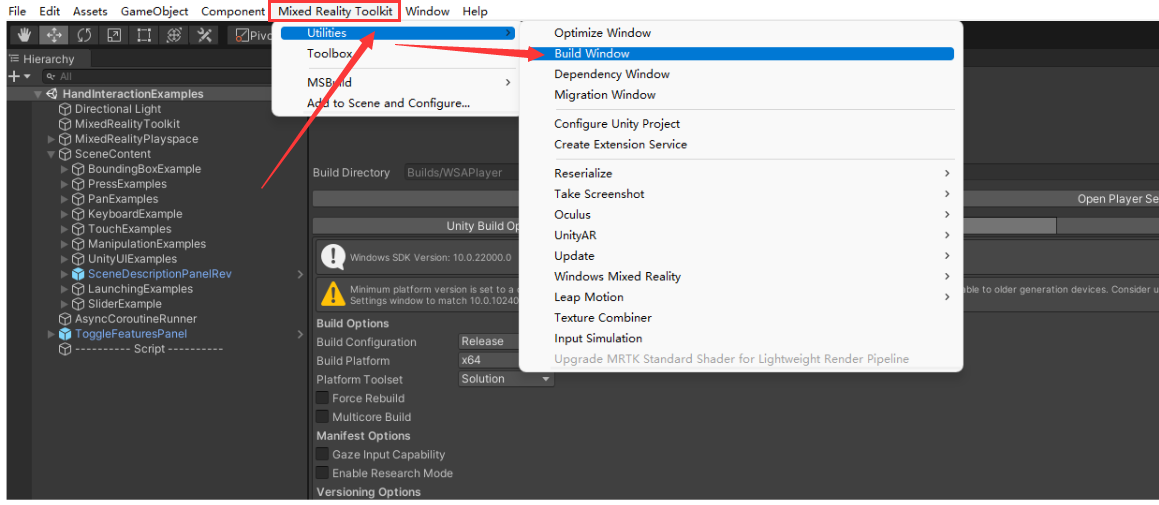Expand the PressExamples object
This screenshot has width=1159, height=505.
coord(64,184)
